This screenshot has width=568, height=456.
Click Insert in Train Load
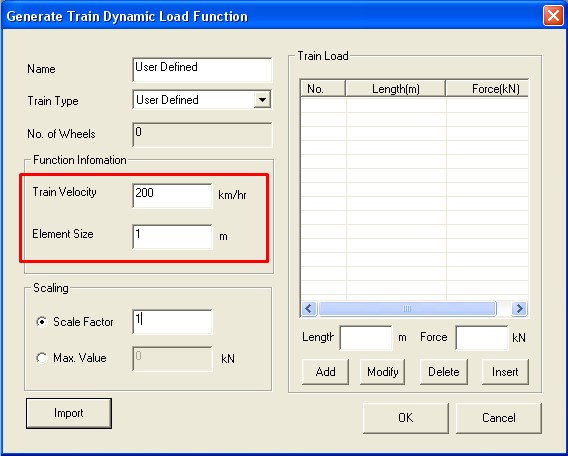click(505, 372)
